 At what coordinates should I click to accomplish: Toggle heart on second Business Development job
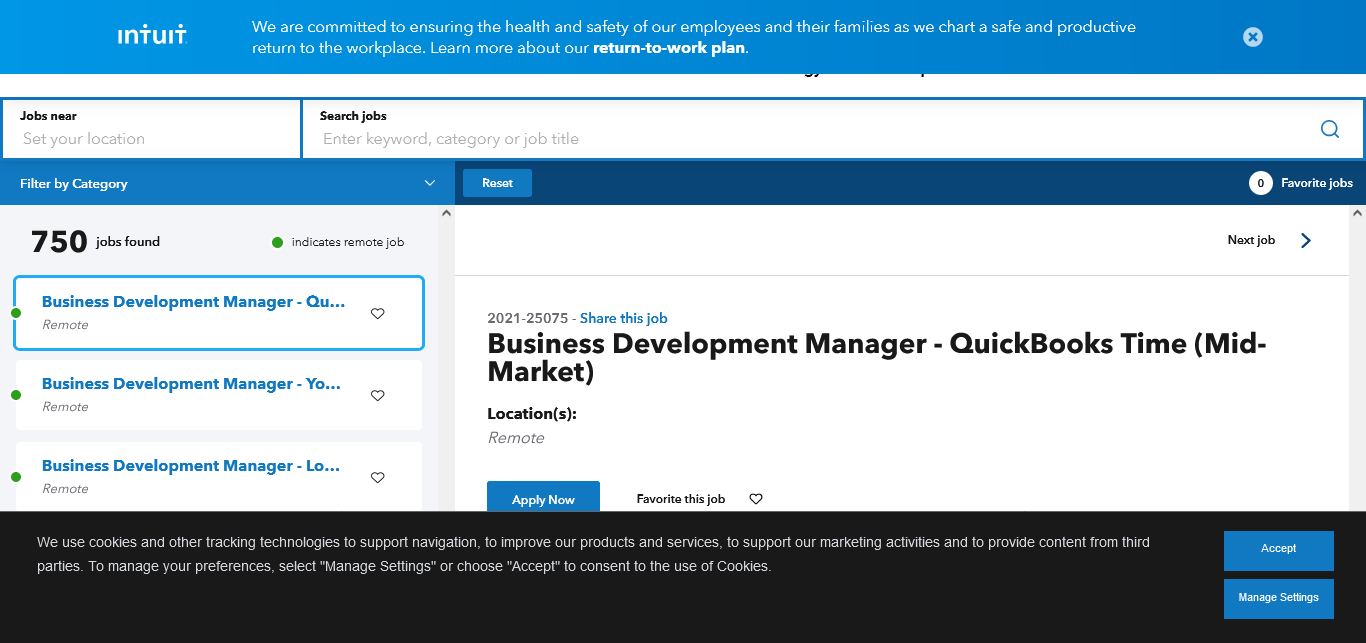377,395
